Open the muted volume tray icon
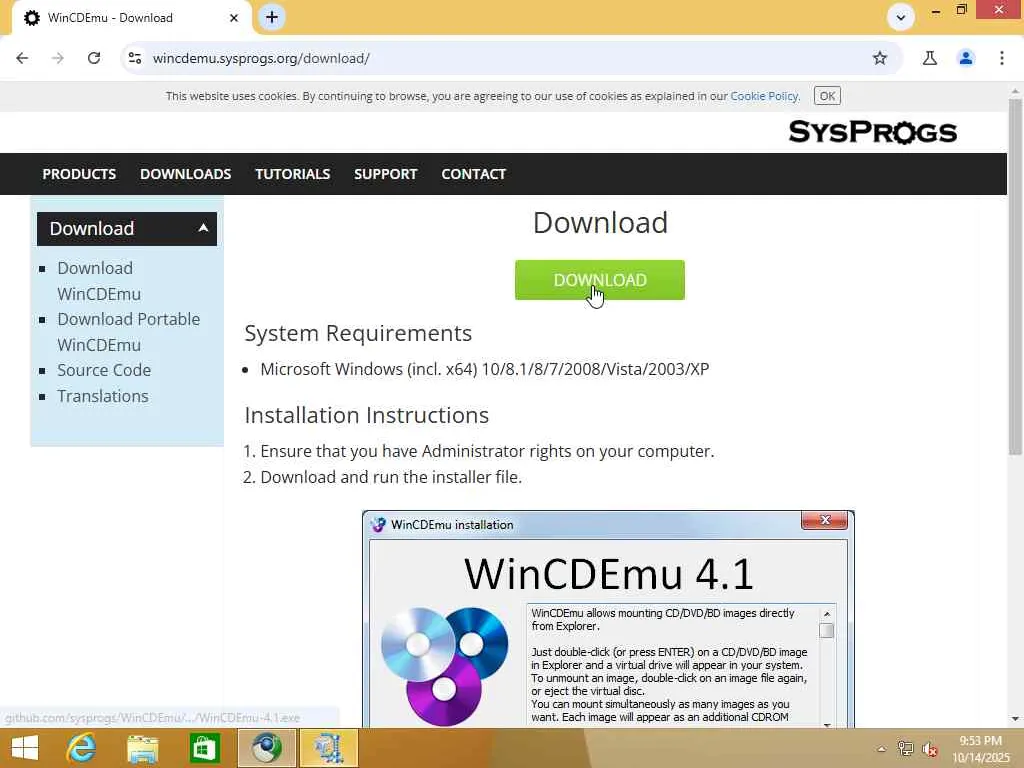The image size is (1024, 768). [930, 750]
